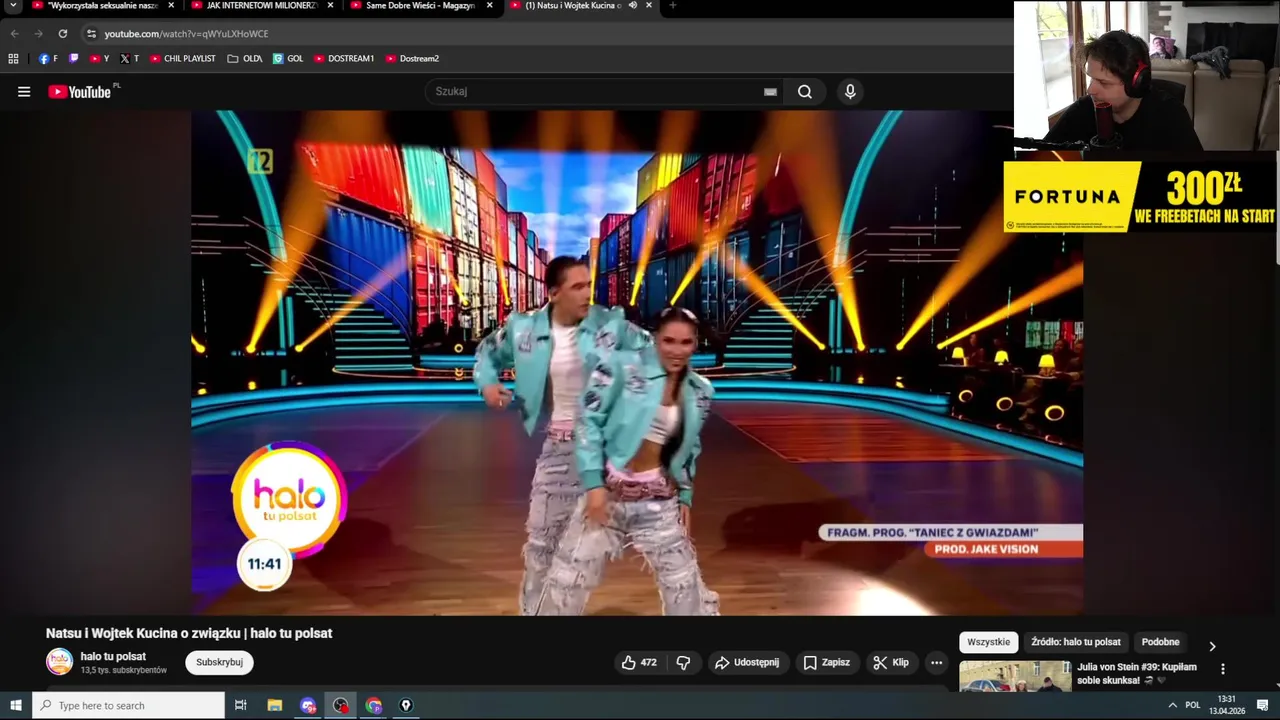Pause the playing video in the player
This screenshot has width=1280, height=720.
(x=637, y=362)
